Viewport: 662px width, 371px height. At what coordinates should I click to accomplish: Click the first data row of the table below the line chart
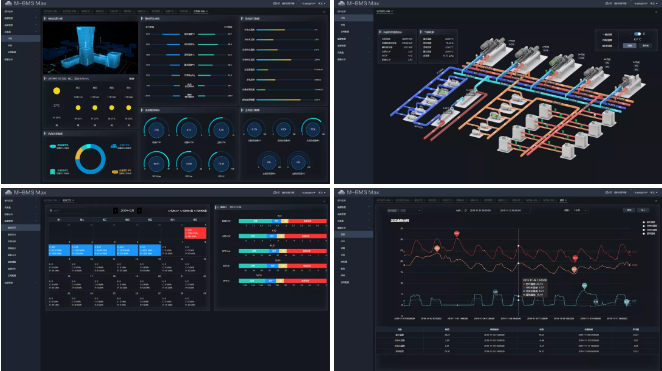[518, 335]
